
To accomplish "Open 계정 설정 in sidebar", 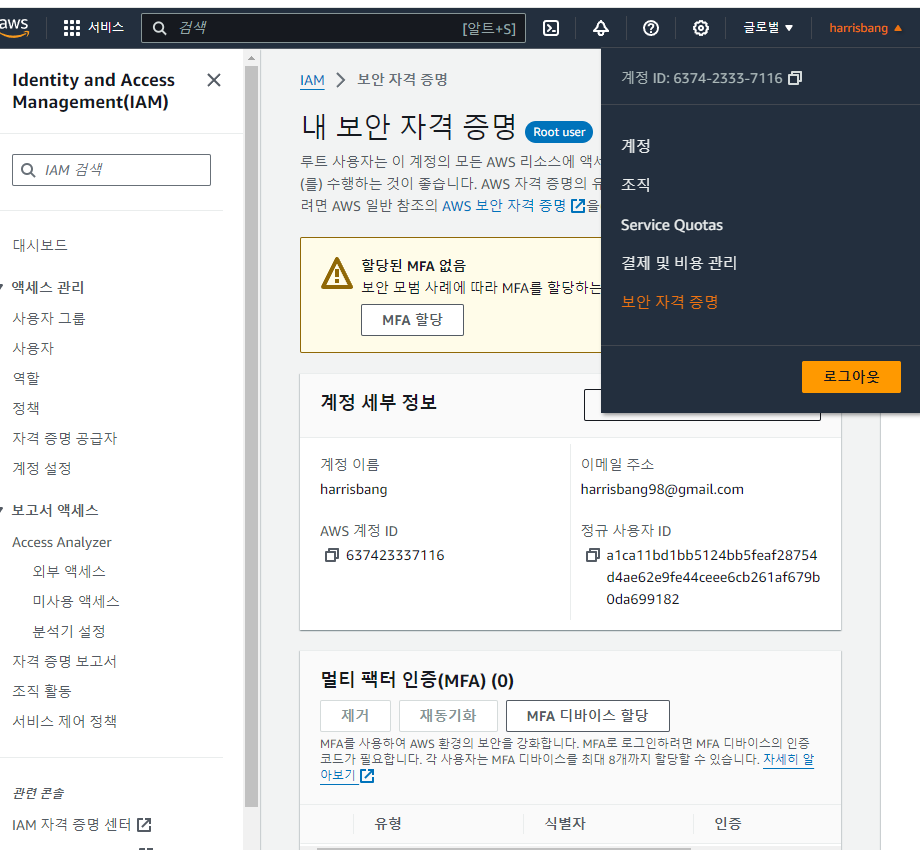I will [42, 468].
